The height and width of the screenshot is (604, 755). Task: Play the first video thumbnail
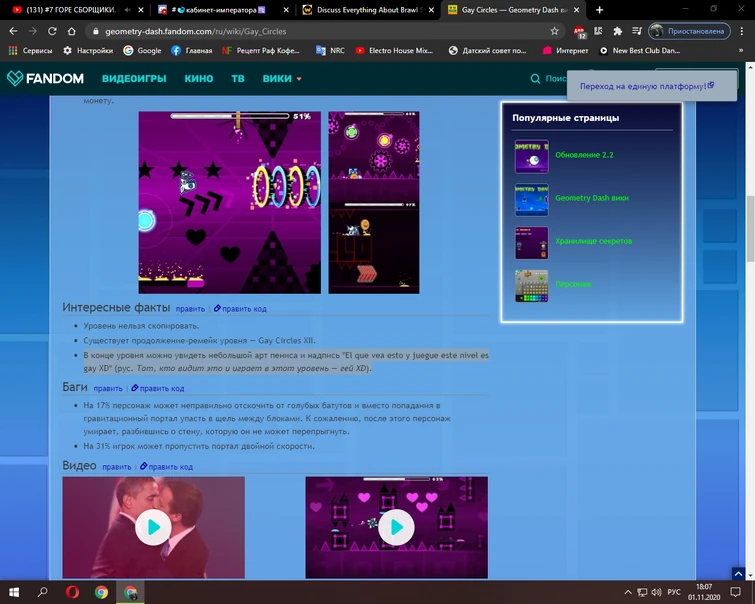pyautogui.click(x=153, y=527)
